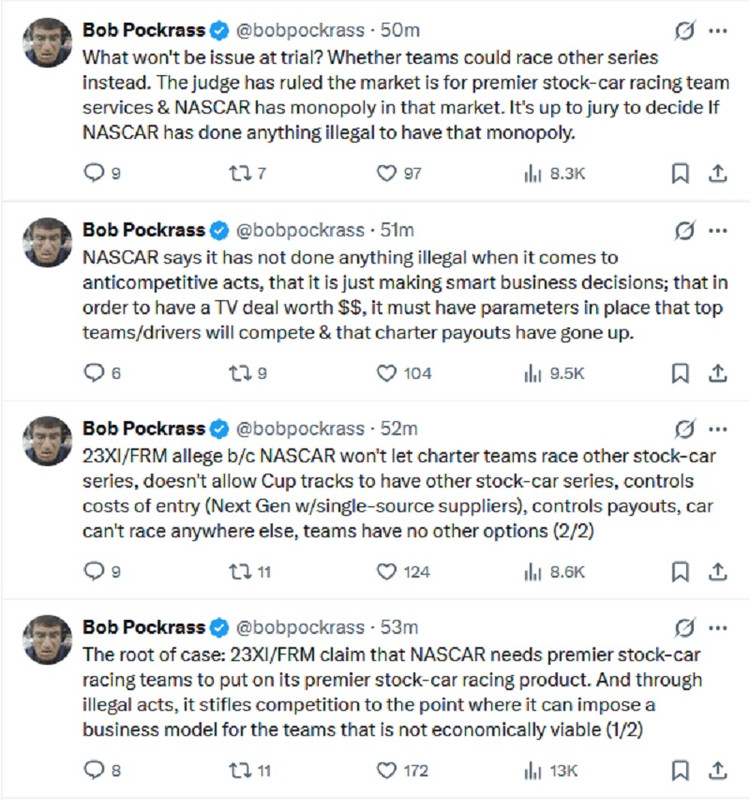
Task: Like the tweet with 97 likes
Action: tap(387, 174)
